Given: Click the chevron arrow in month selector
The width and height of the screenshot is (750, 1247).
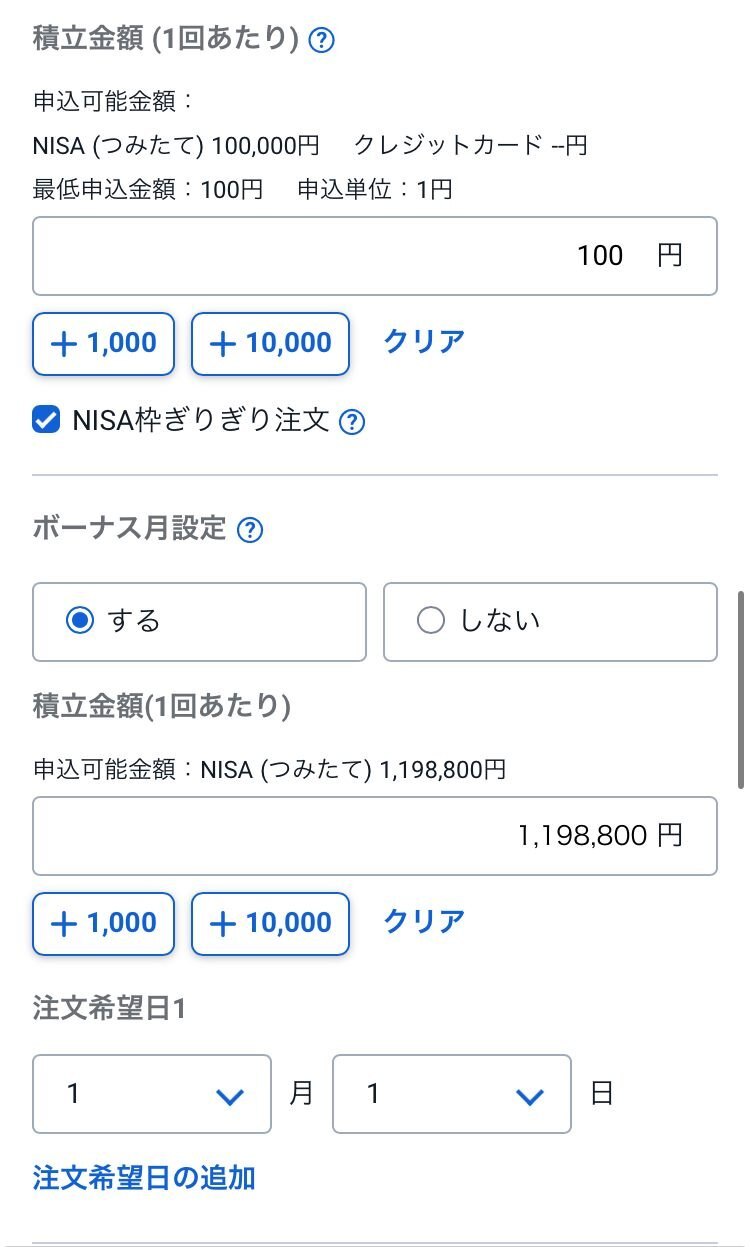Looking at the screenshot, I should point(230,1097).
